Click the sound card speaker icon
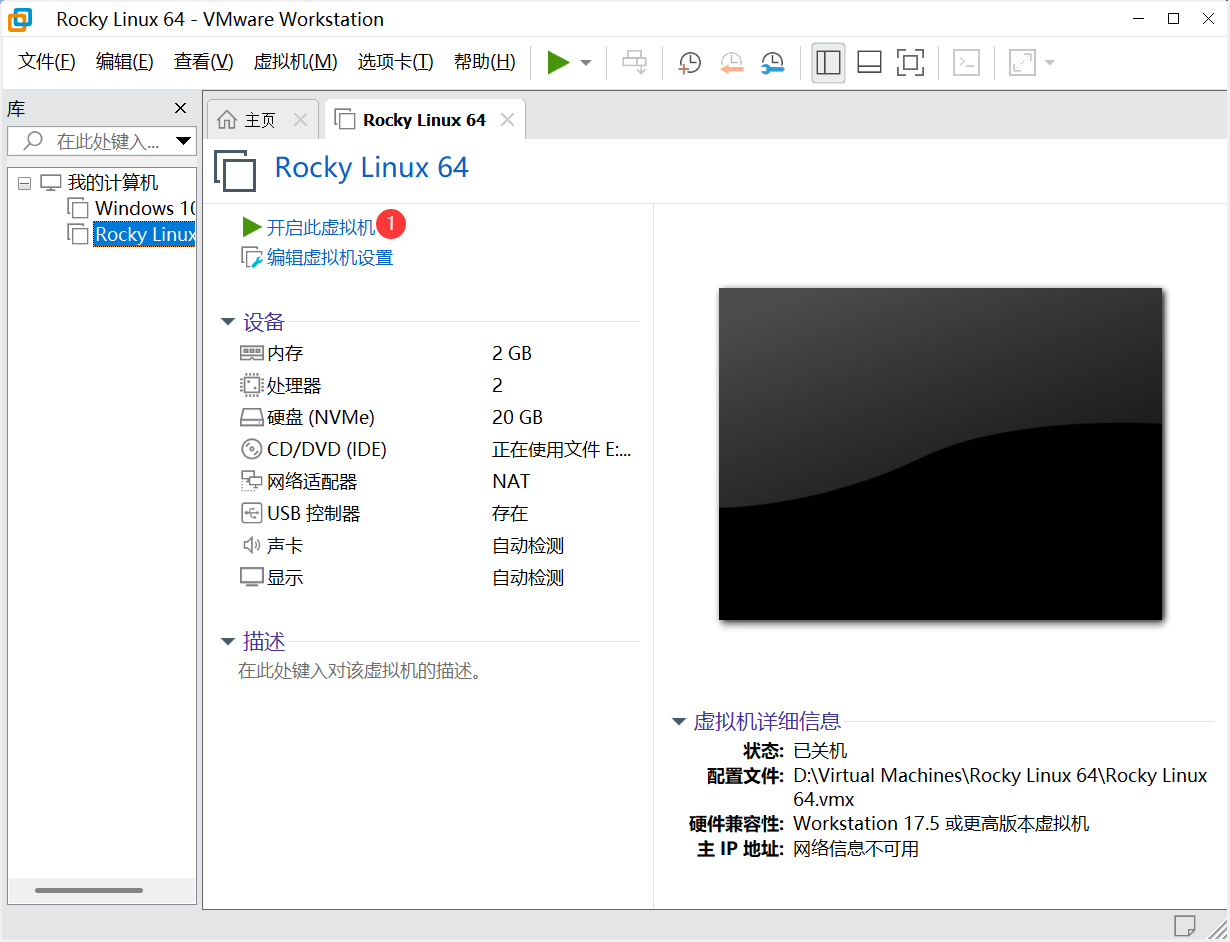Viewport: 1230px width, 942px height. coord(251,545)
